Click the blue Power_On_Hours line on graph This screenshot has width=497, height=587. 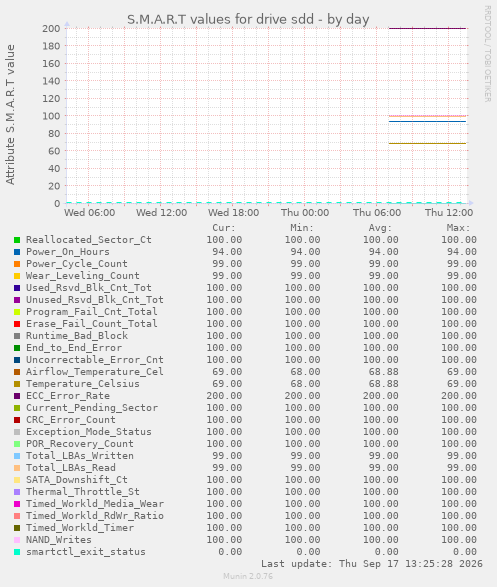pos(427,121)
